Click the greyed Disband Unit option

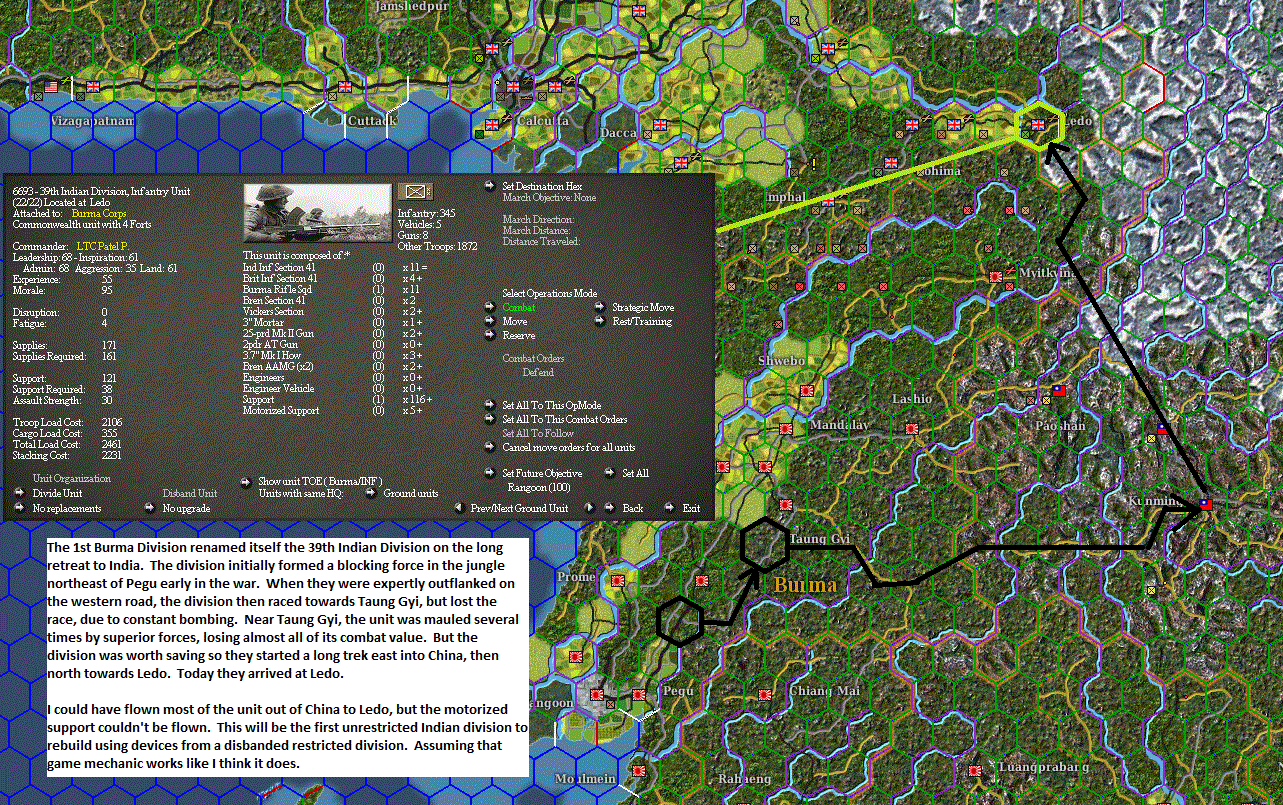point(190,493)
